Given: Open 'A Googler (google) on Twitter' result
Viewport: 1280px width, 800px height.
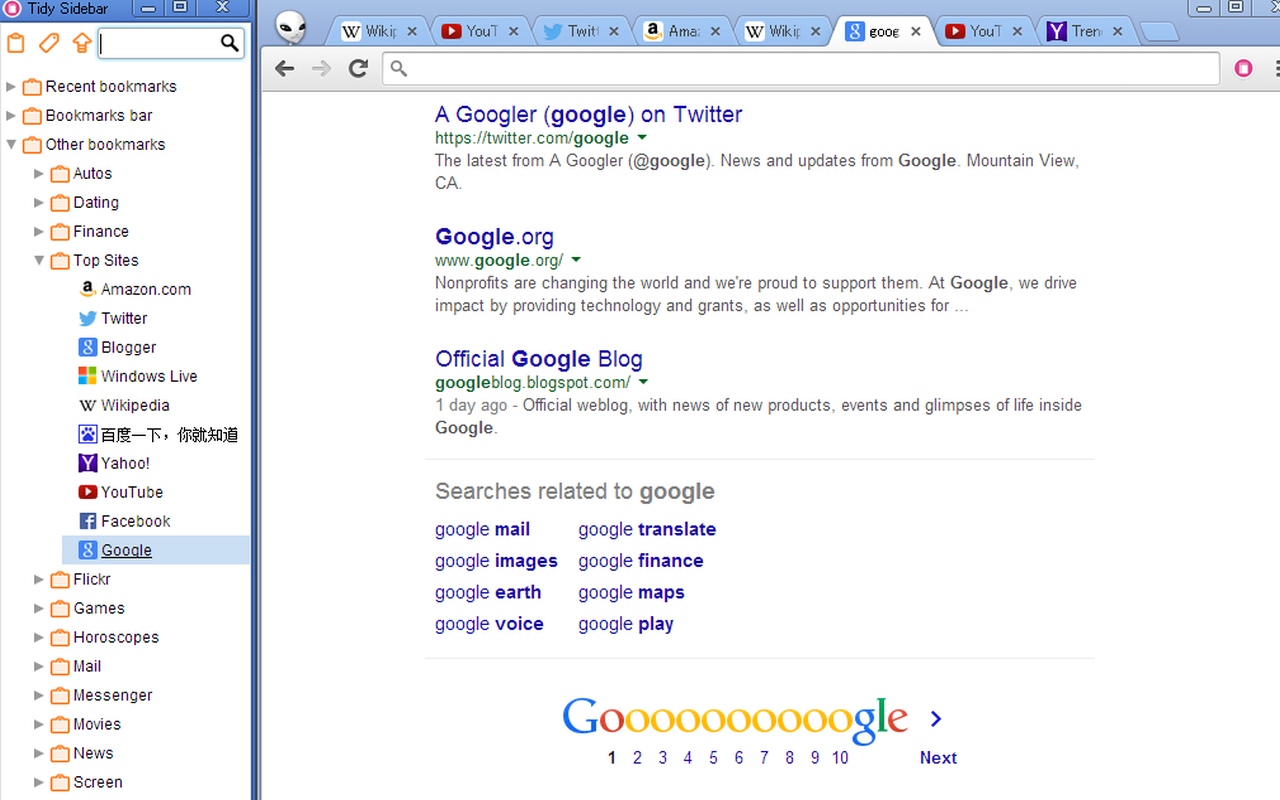Looking at the screenshot, I should tap(588, 114).
